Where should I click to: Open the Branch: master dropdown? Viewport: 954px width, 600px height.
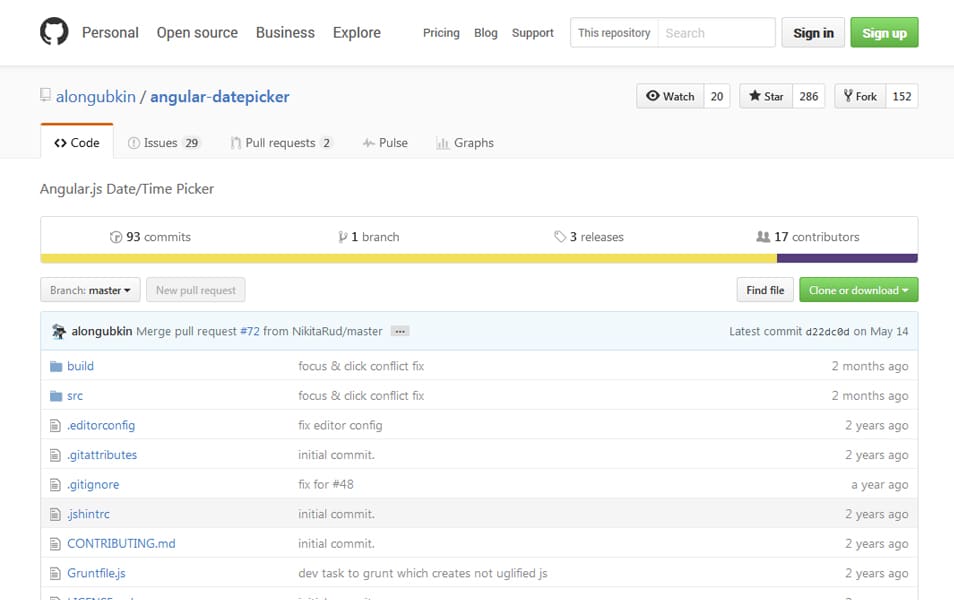click(90, 290)
